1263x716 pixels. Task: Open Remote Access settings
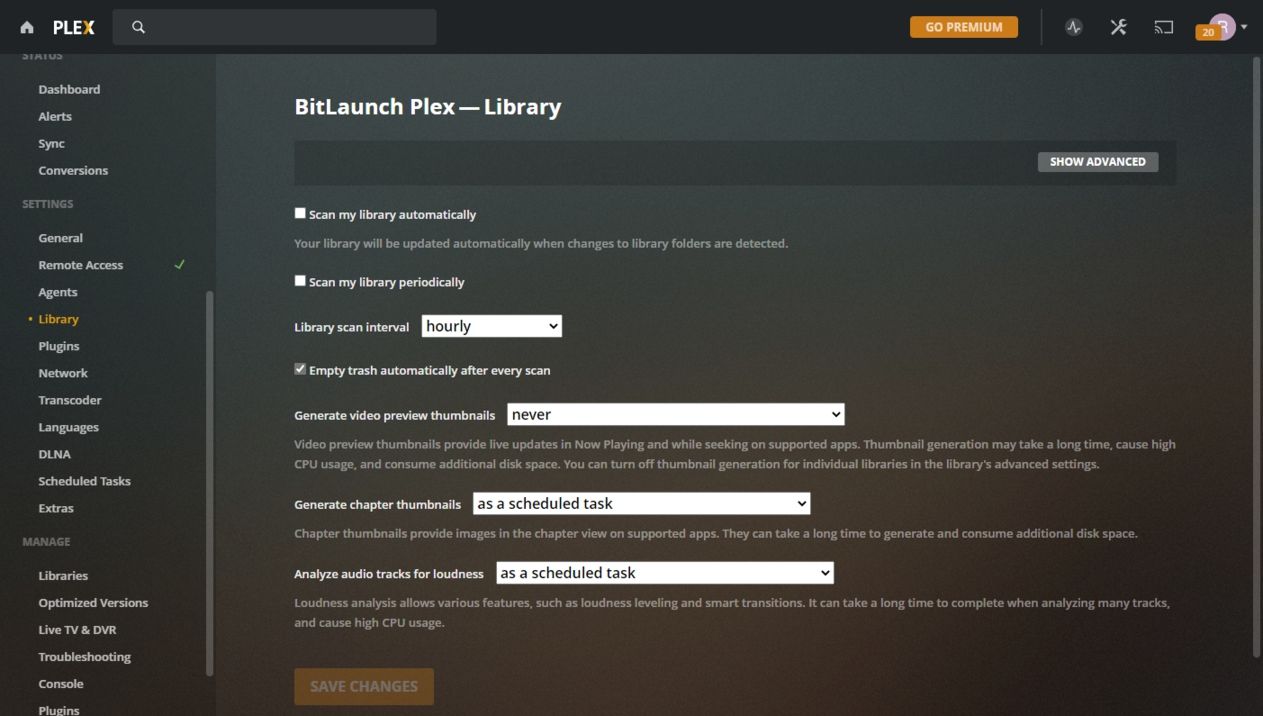81,265
